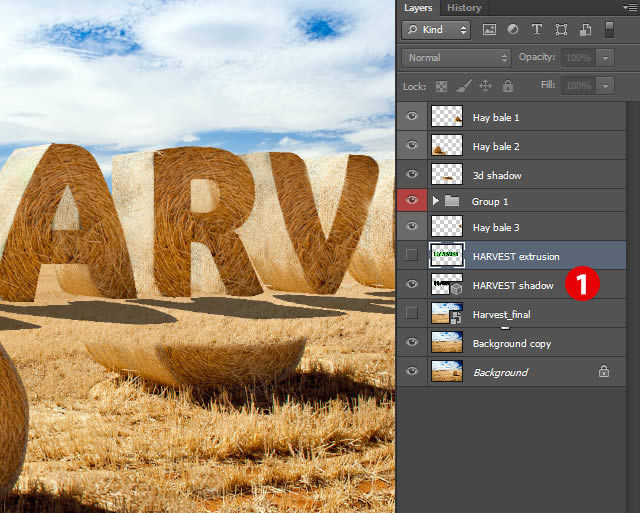Screen dimensions: 640x513
Task: Click the Lock all padlock icon
Action: coord(508,86)
